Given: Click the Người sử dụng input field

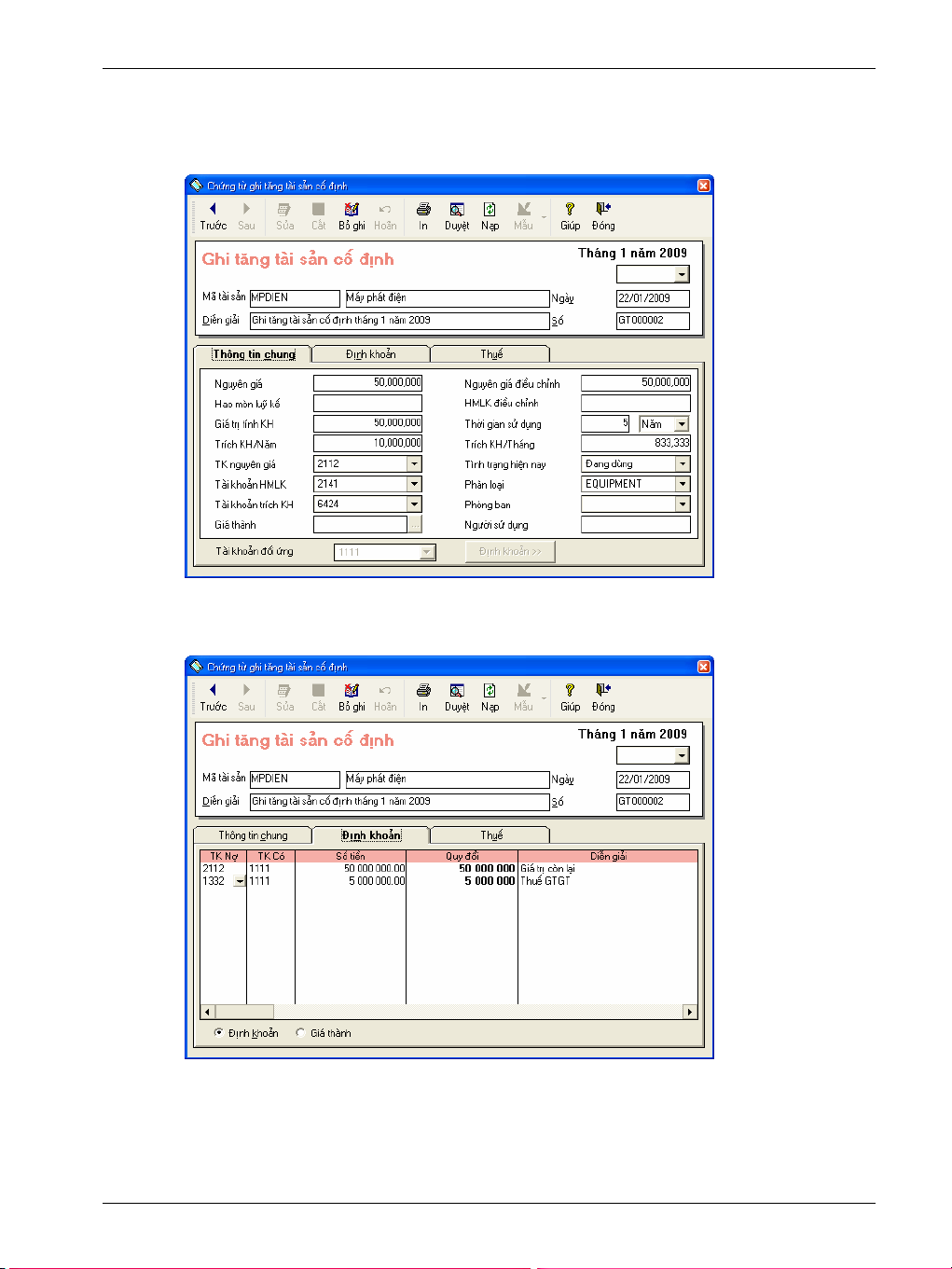Looking at the screenshot, I should pyautogui.click(x=635, y=525).
